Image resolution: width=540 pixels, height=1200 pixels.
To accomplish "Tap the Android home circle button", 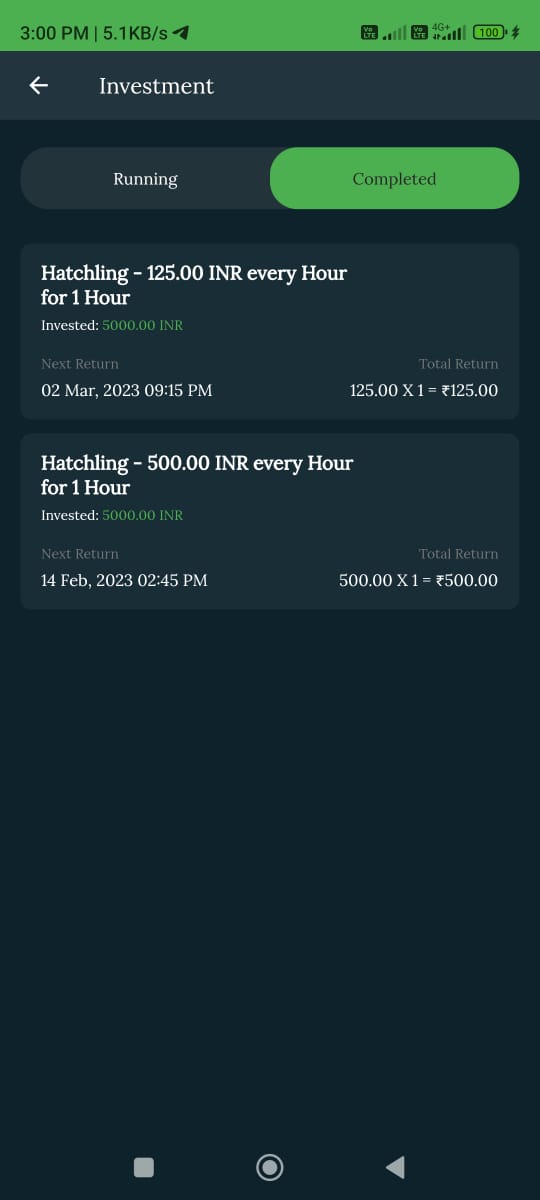I will point(269,1166).
